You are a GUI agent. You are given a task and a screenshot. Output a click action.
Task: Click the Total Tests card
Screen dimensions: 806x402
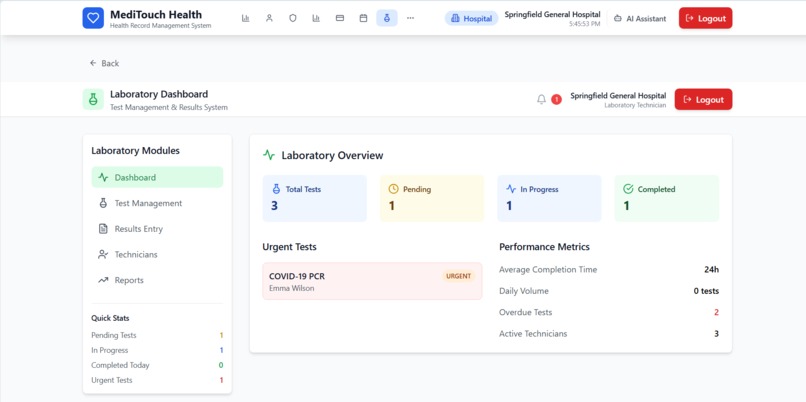coord(315,198)
